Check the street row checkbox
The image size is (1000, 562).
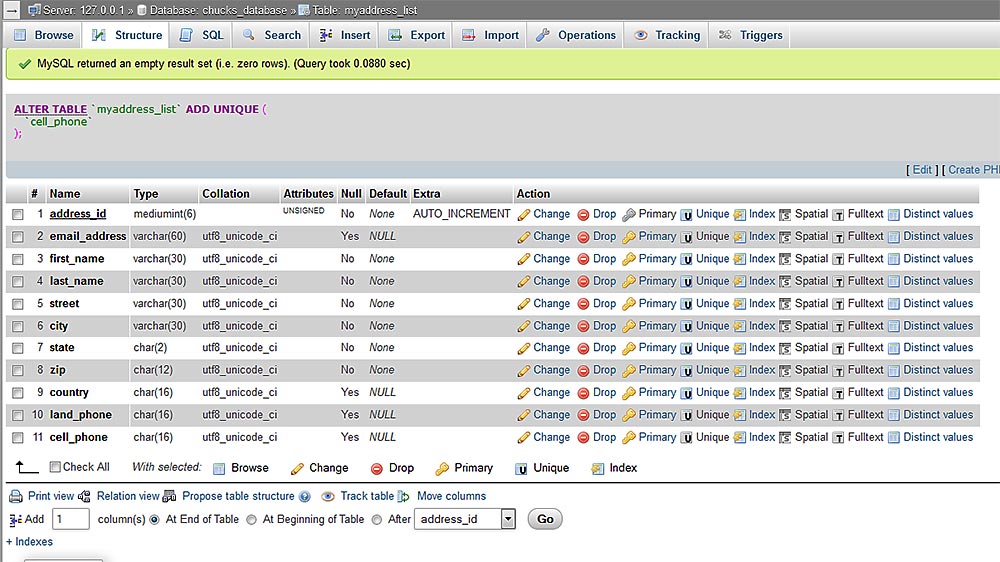point(17,304)
